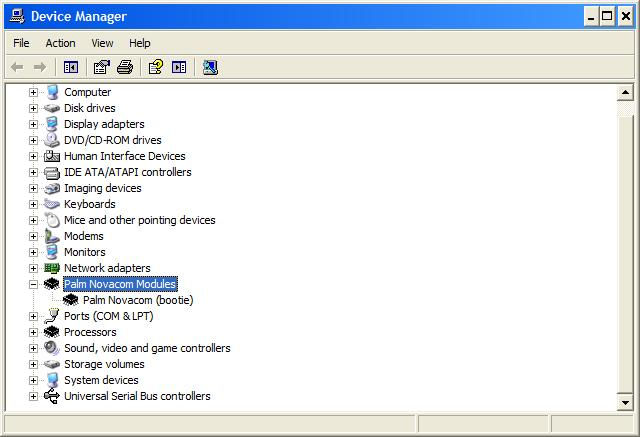This screenshot has width=640, height=437.
Task: Select IDE ATA/ATAPI controllers label
Action: 128,172
